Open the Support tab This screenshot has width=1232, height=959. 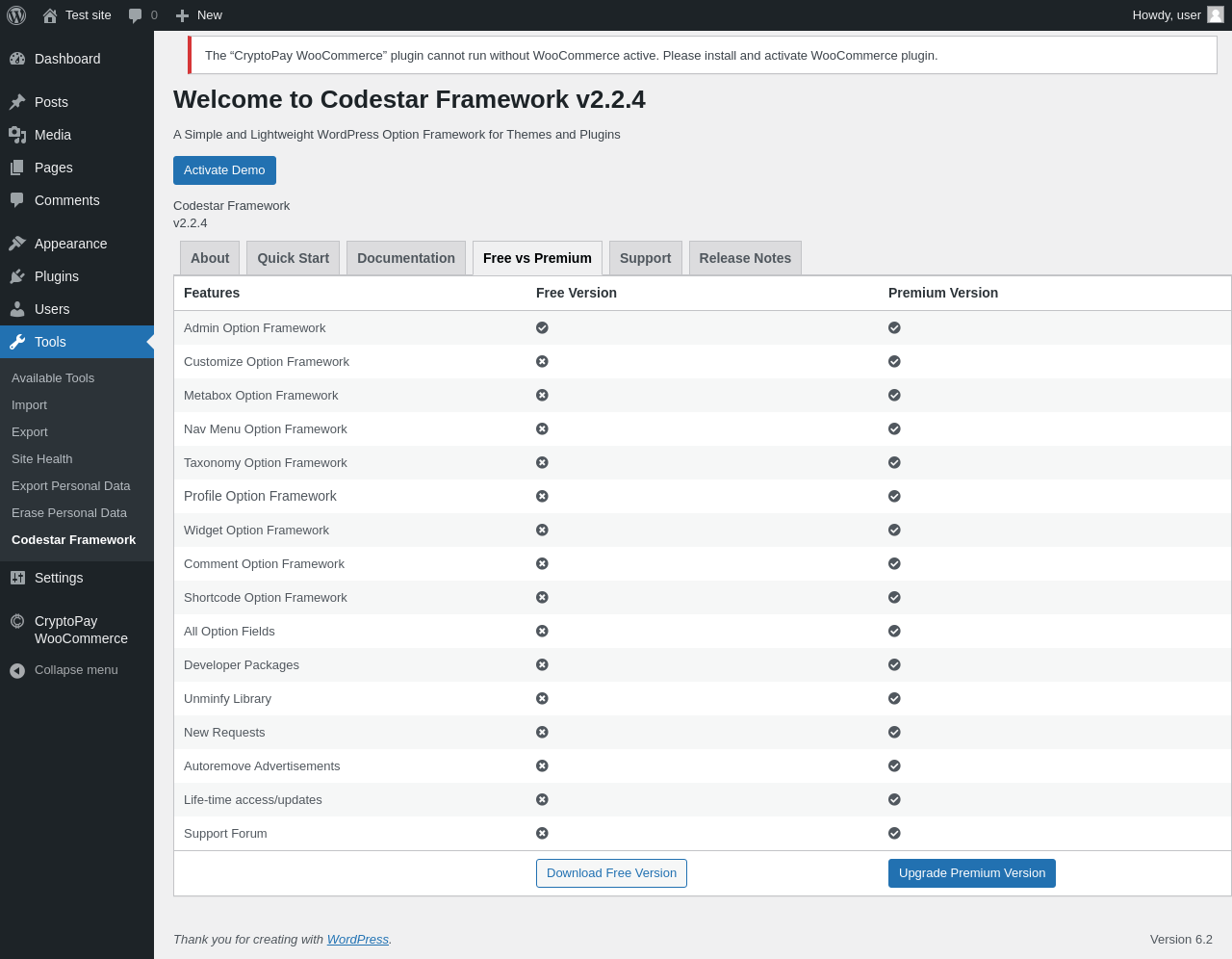coord(646,258)
